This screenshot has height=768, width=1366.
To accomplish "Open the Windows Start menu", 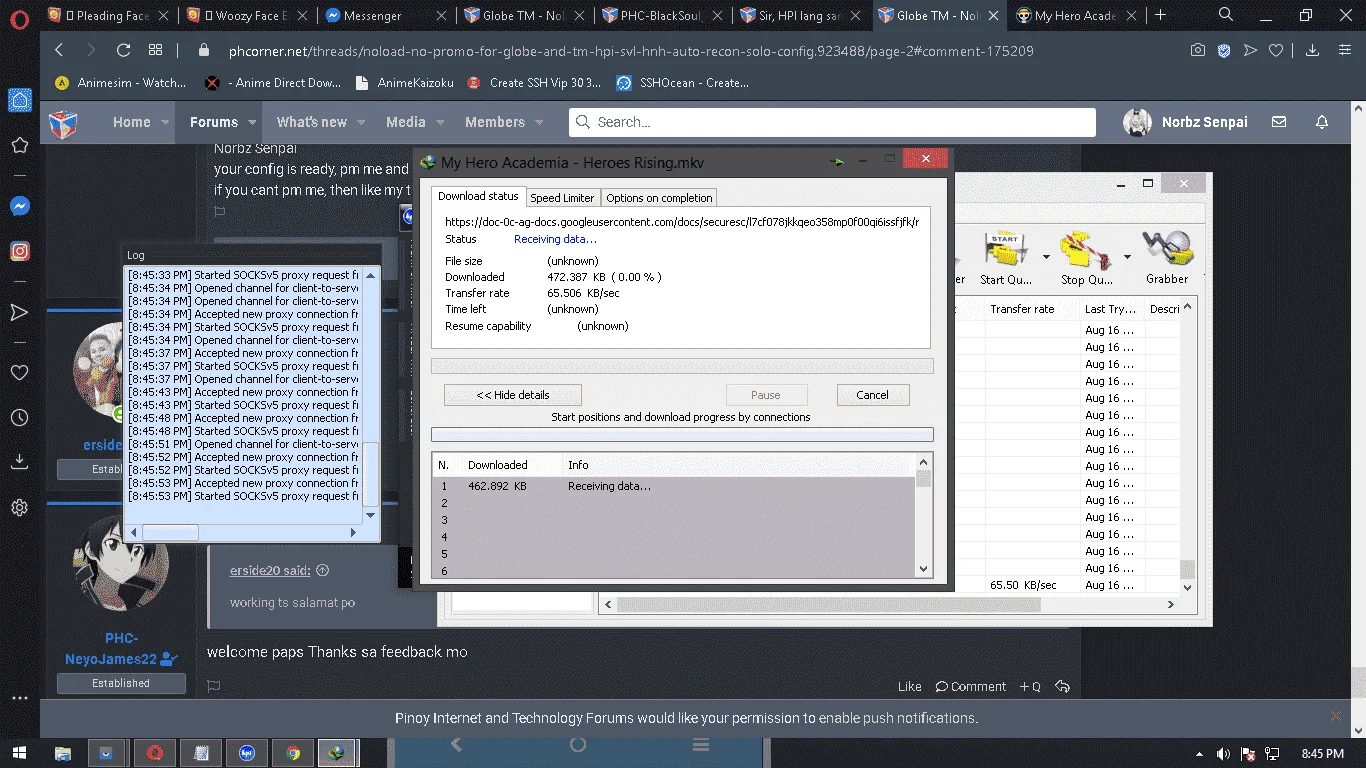I will coord(20,753).
